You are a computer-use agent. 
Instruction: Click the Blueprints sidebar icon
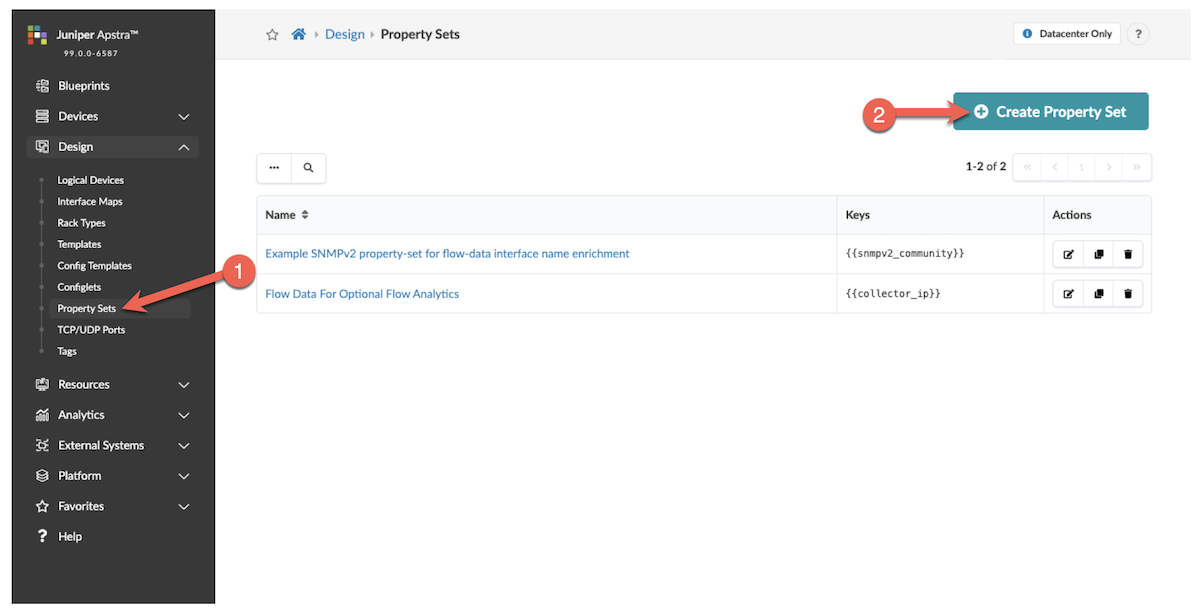[x=42, y=86]
